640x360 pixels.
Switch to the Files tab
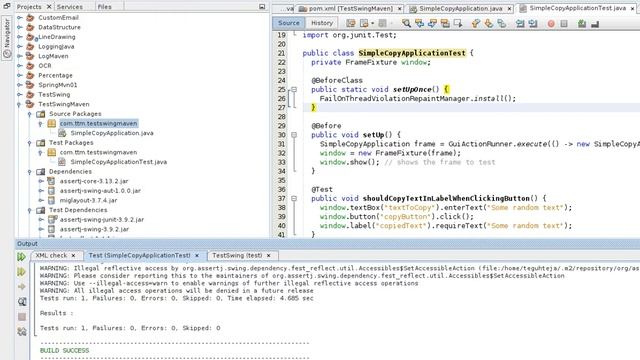pyautogui.click(x=104, y=7)
